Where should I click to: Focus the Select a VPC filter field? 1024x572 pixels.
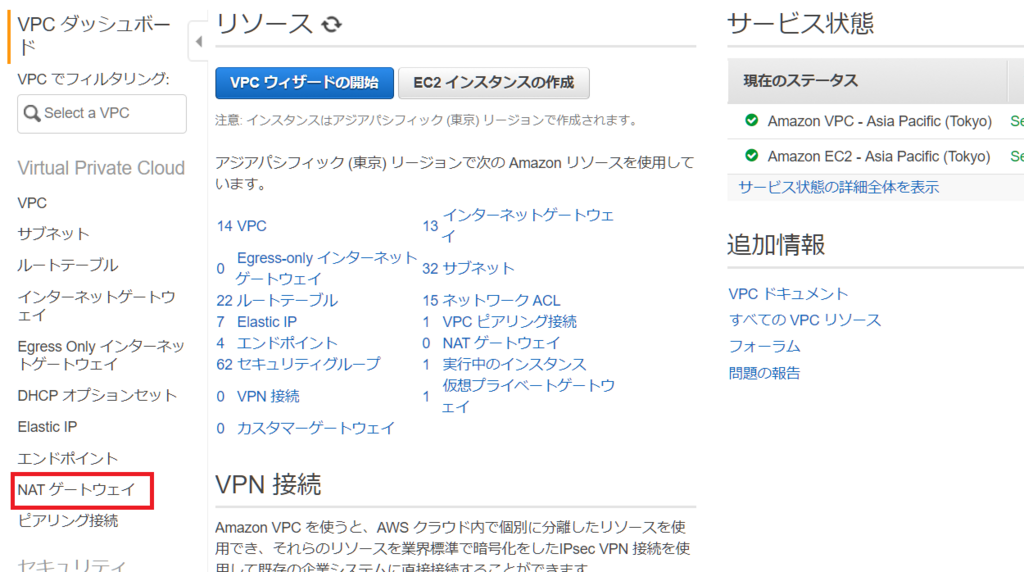click(x=102, y=114)
